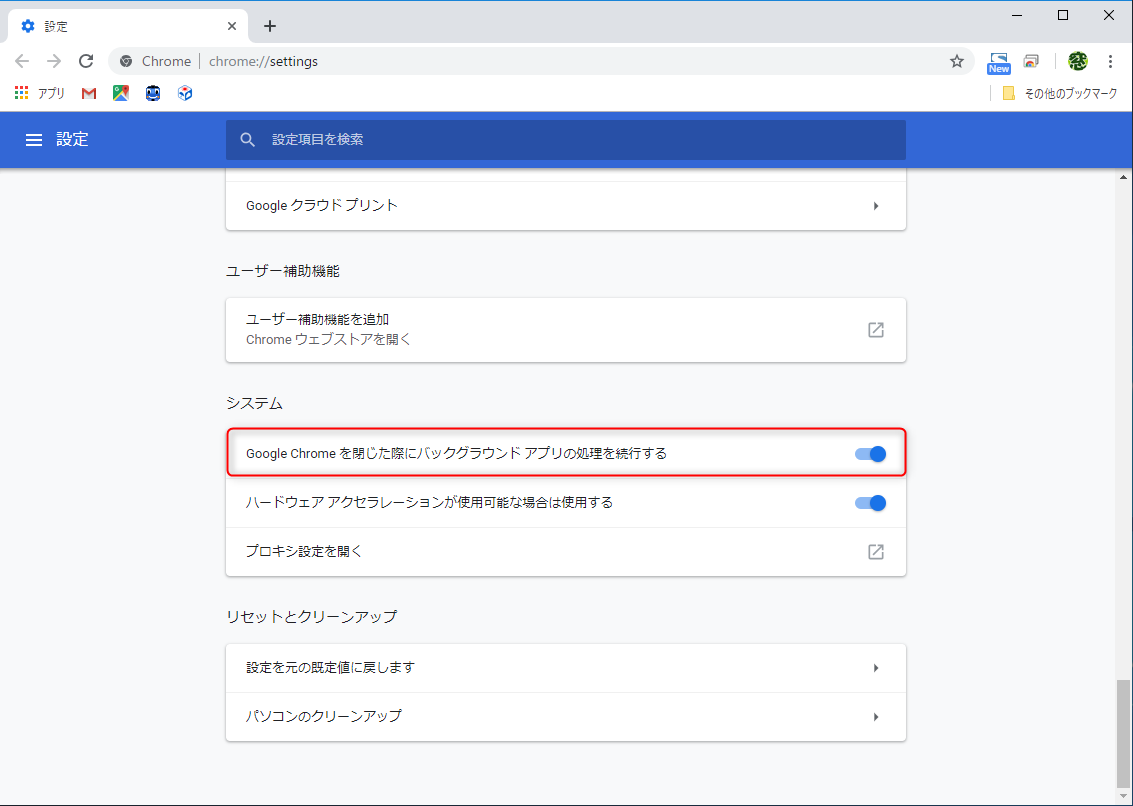Click the user profile avatar icon
1133x806 pixels.
tap(1077, 61)
